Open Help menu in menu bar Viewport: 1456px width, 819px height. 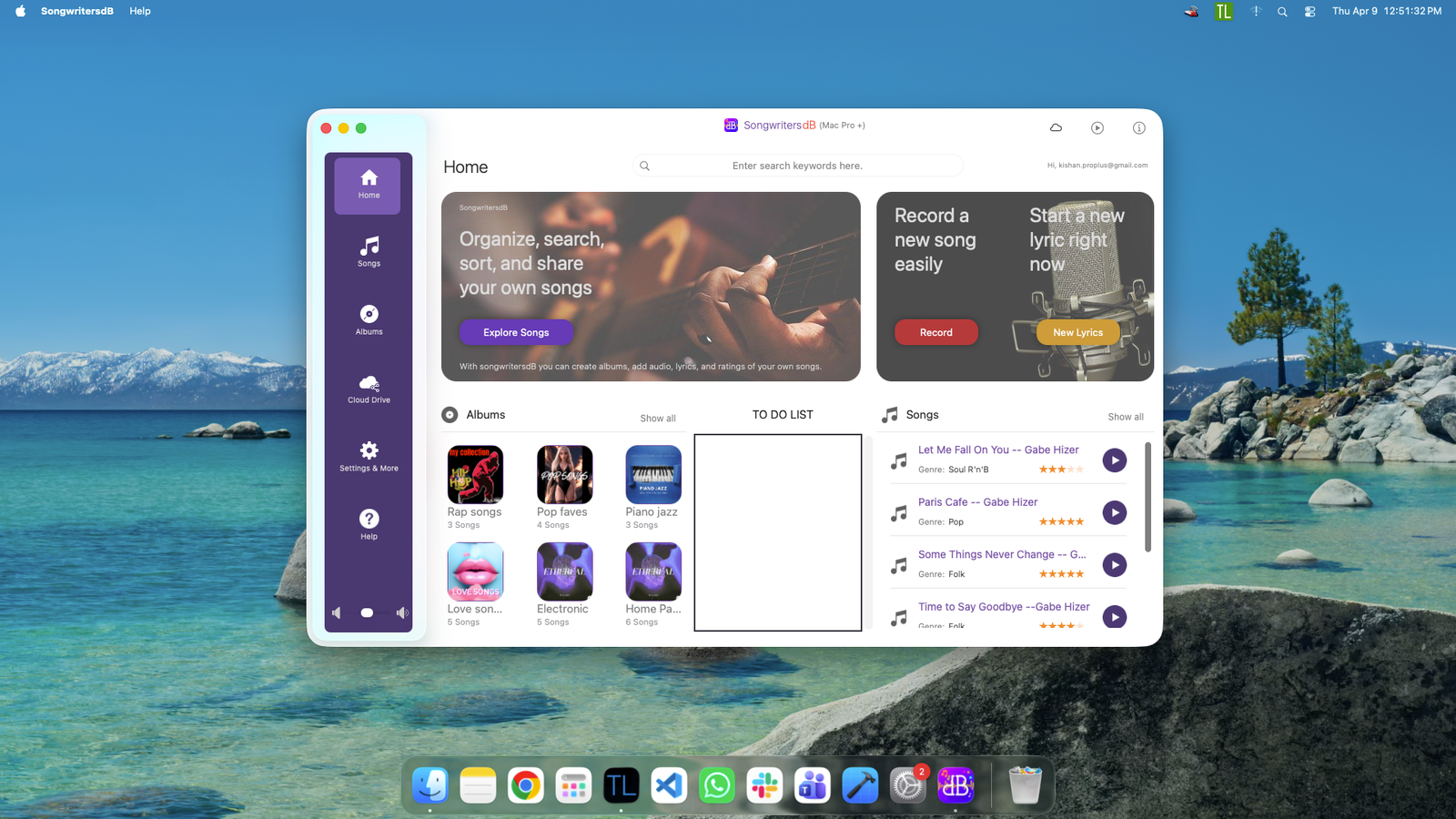pyautogui.click(x=140, y=11)
